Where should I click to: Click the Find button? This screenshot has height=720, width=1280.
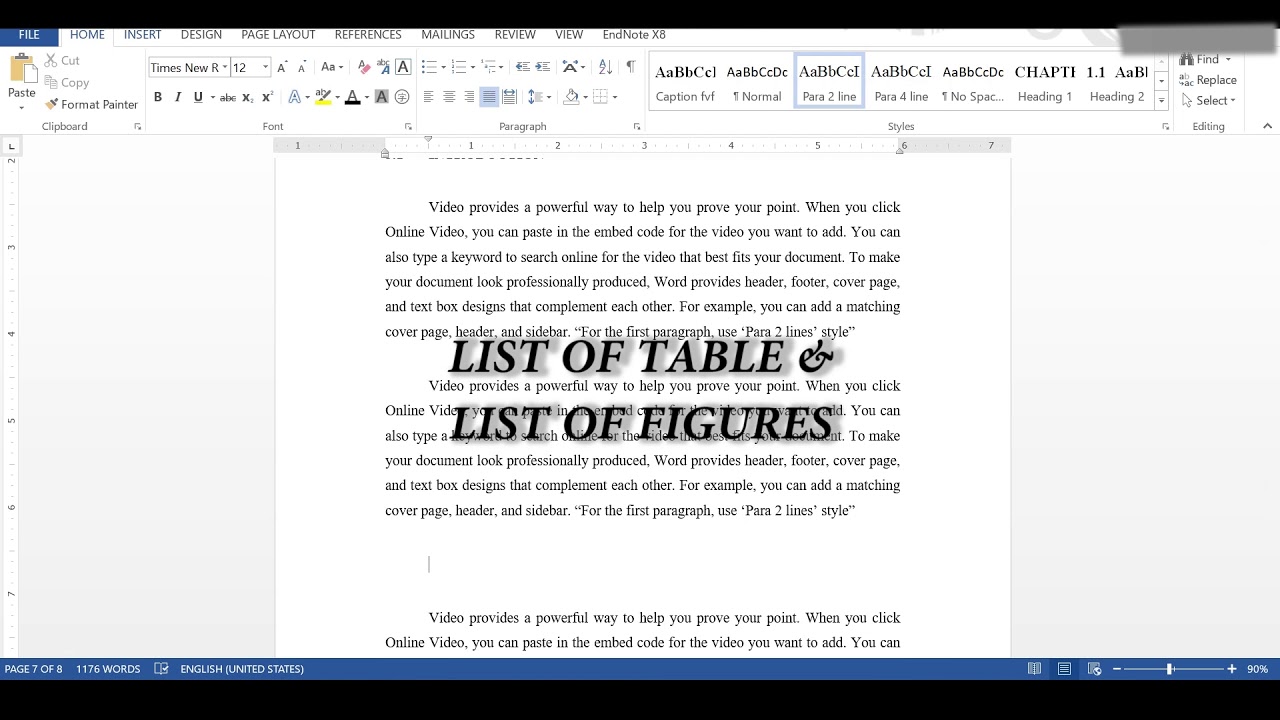(1200, 59)
